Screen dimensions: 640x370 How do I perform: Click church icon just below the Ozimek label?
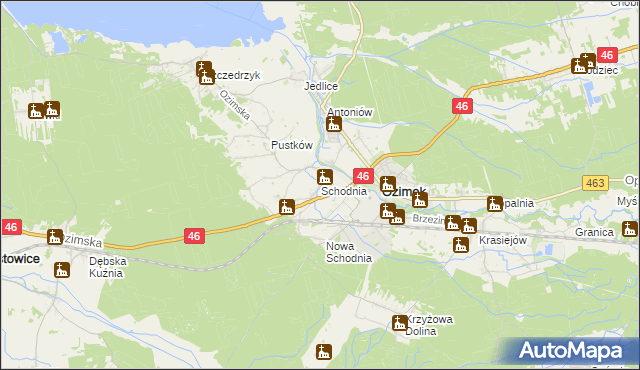(420, 200)
